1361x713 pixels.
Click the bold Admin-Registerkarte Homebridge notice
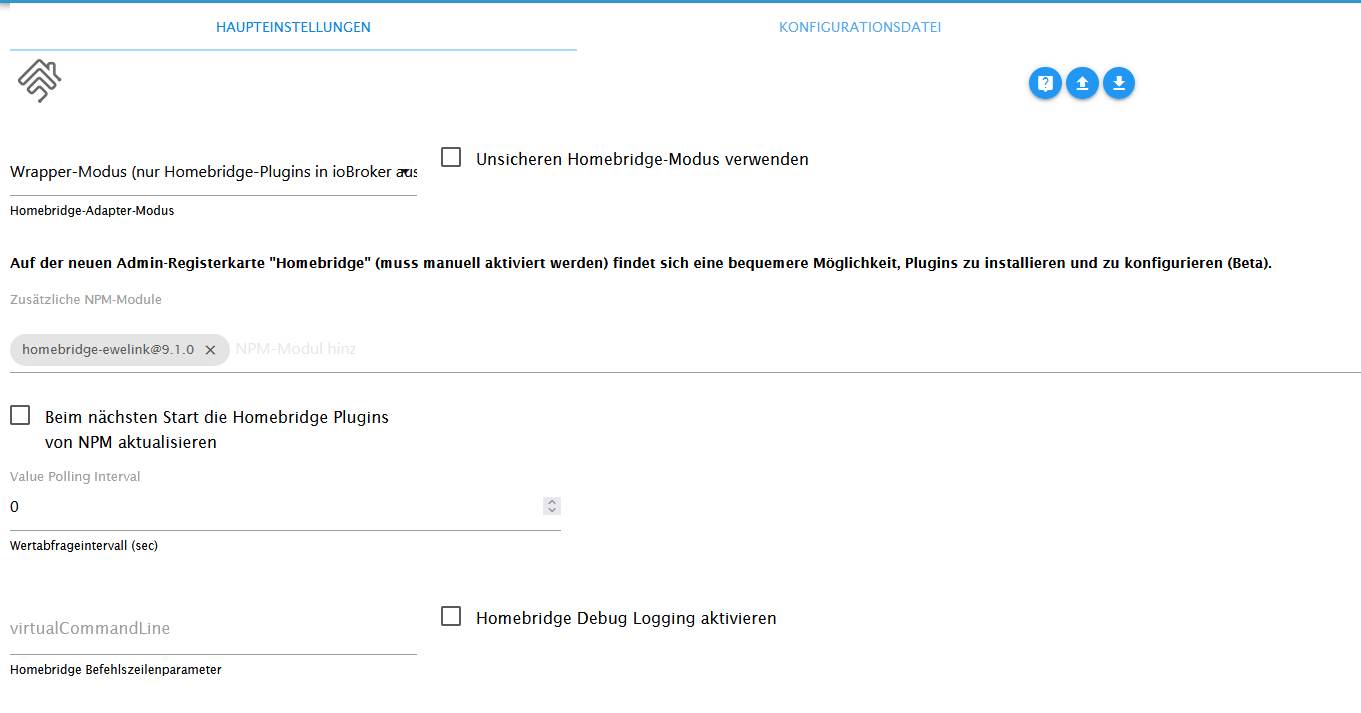(x=641, y=264)
